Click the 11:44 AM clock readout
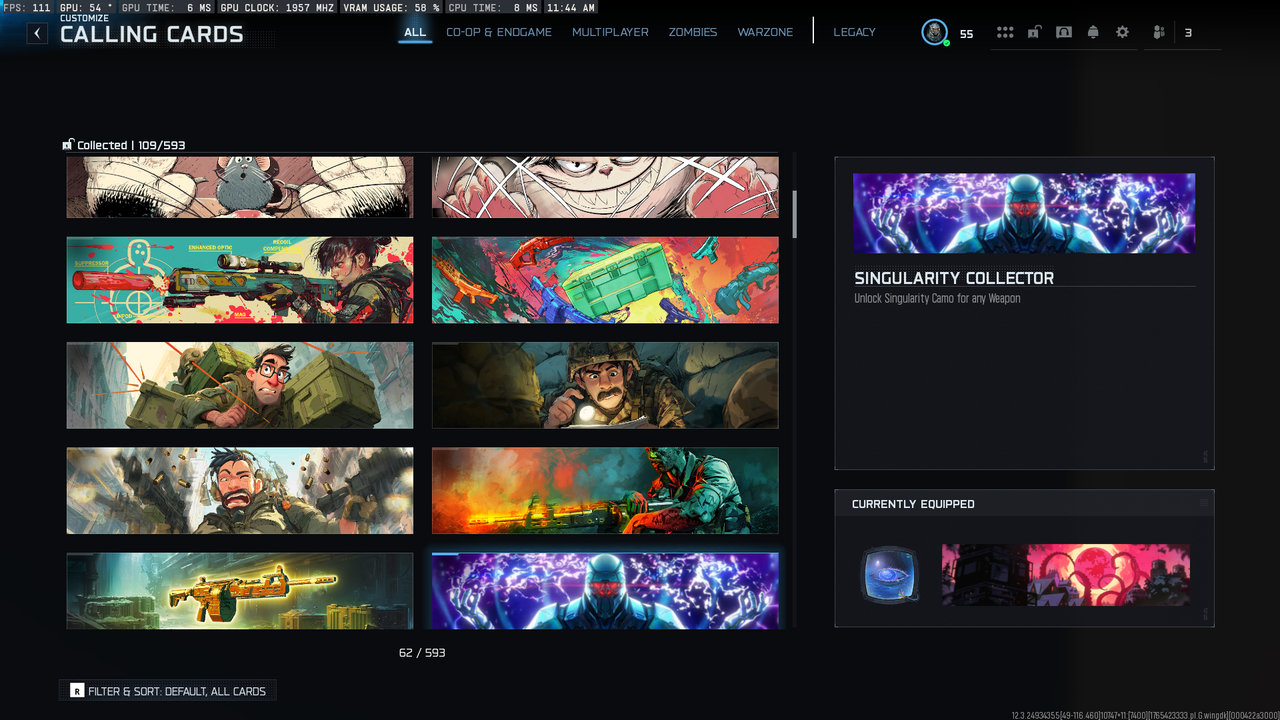This screenshot has width=1280, height=720. [x=572, y=7]
